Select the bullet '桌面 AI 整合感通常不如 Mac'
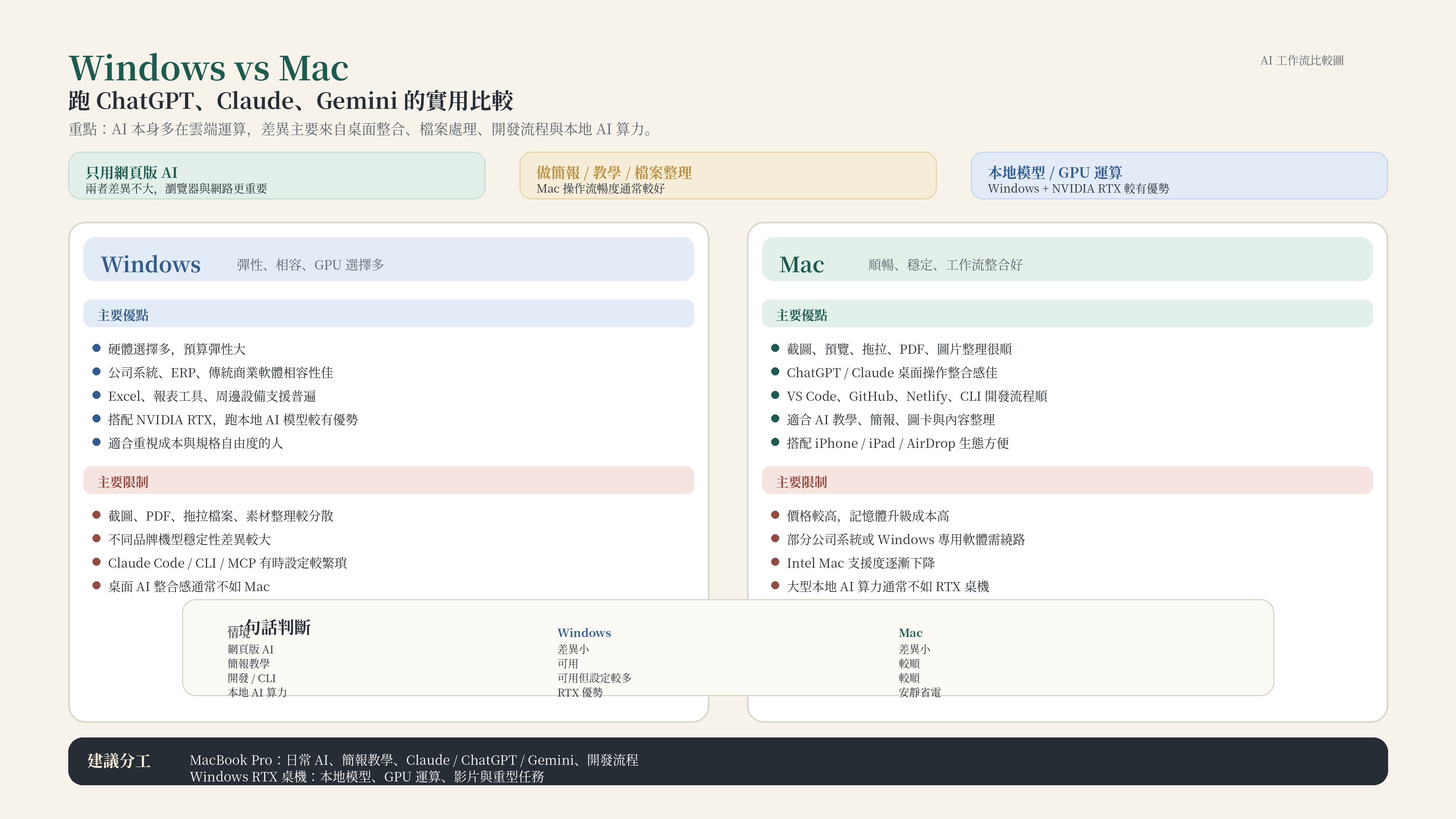 [x=189, y=586]
